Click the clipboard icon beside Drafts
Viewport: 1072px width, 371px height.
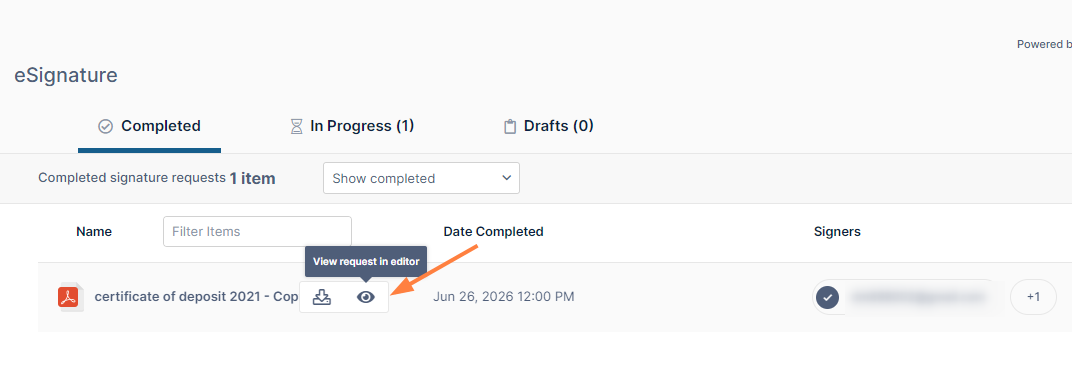[x=509, y=126]
